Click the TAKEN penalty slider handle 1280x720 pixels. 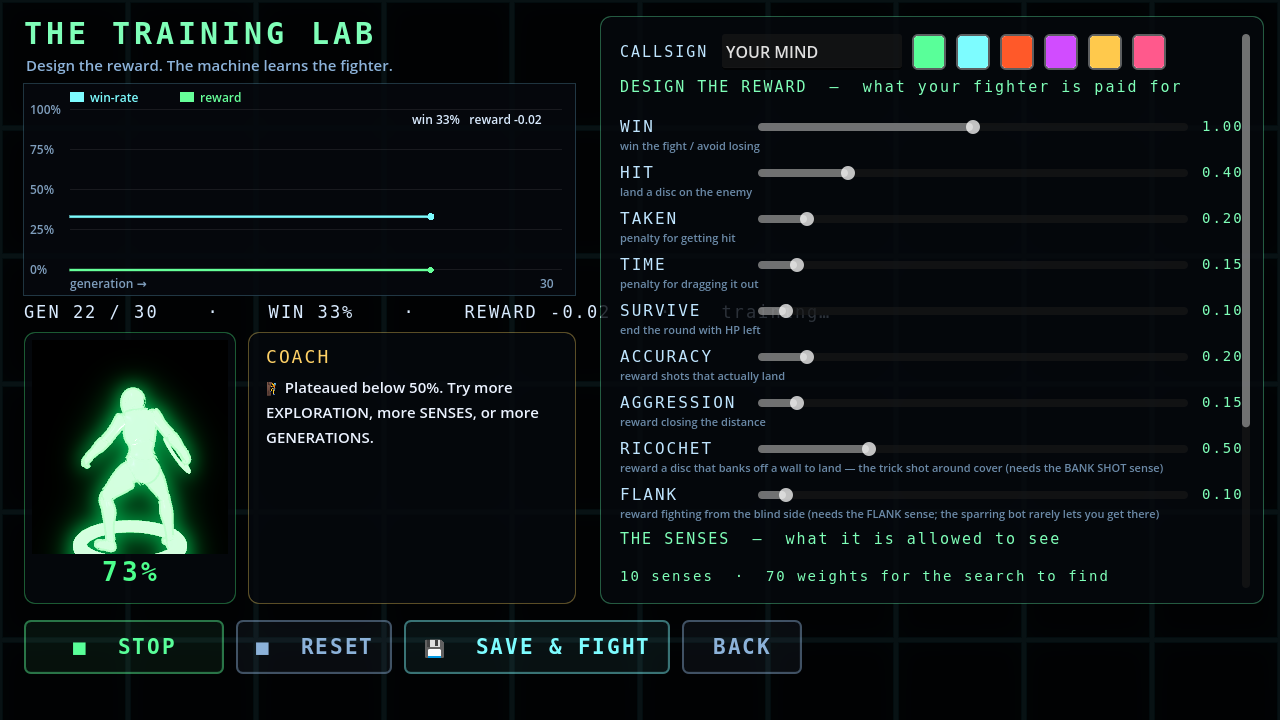(x=807, y=219)
